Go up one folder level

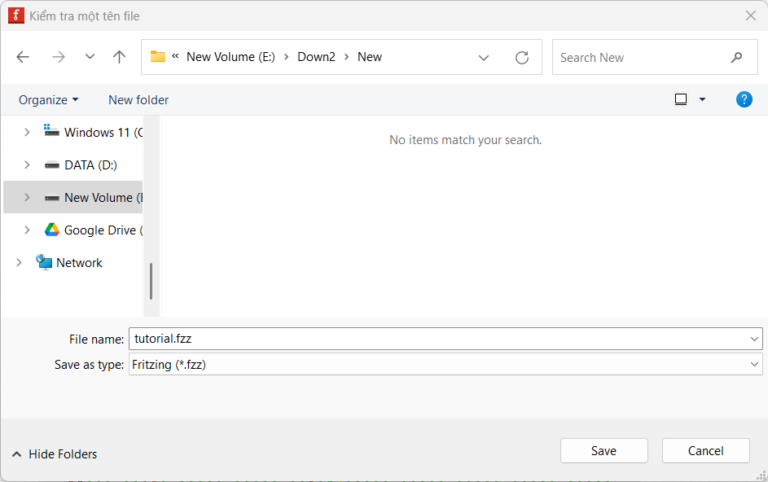coord(119,57)
